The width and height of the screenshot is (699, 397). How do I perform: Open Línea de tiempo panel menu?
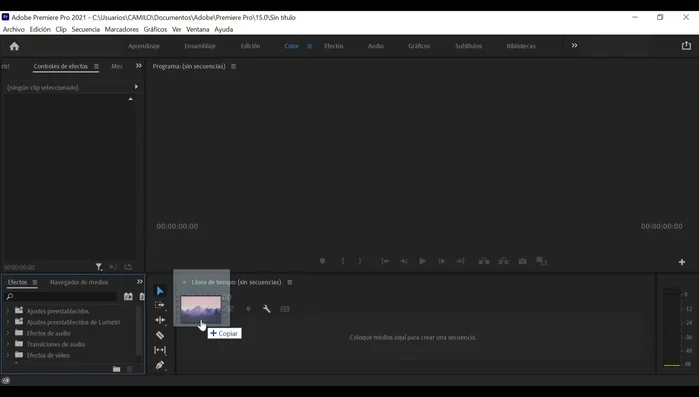tap(290, 282)
